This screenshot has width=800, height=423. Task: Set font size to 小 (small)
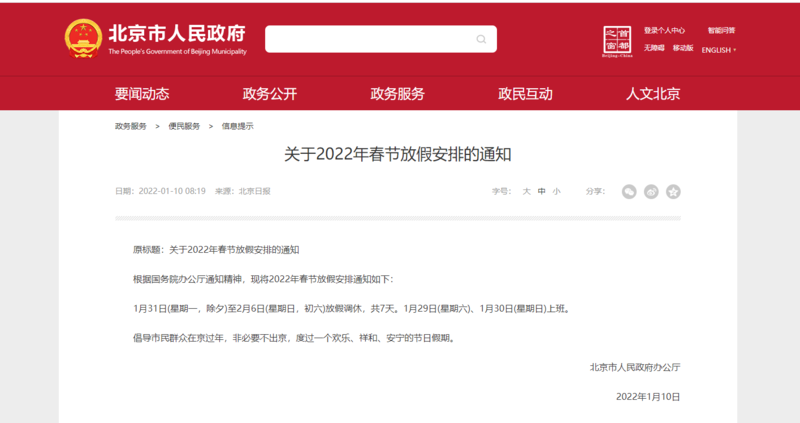pos(556,191)
